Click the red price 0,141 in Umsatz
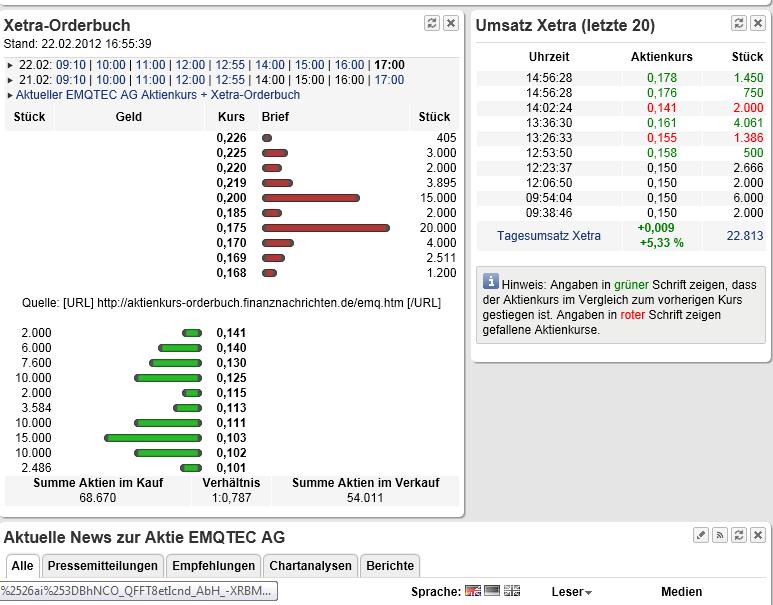 point(662,108)
